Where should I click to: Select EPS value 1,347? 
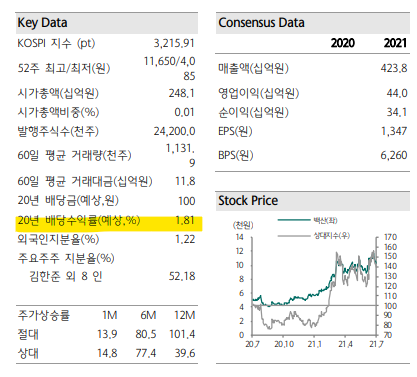tap(394, 131)
